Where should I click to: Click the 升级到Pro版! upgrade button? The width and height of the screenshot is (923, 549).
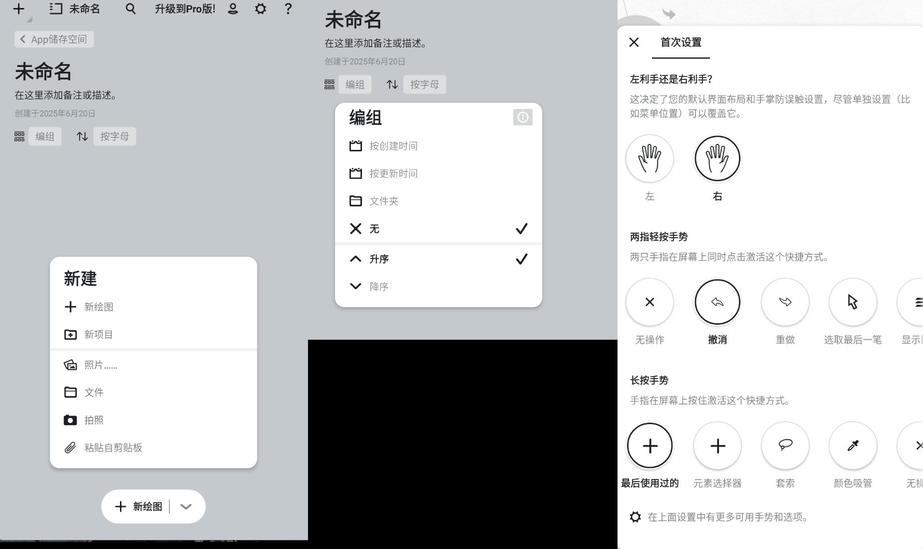tap(185, 9)
